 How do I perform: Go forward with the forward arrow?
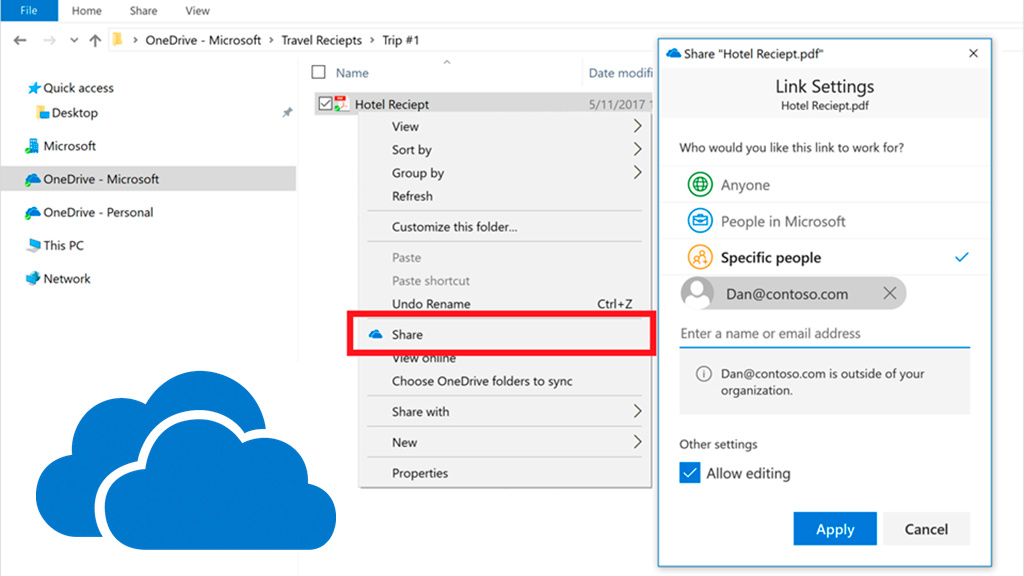[x=50, y=40]
